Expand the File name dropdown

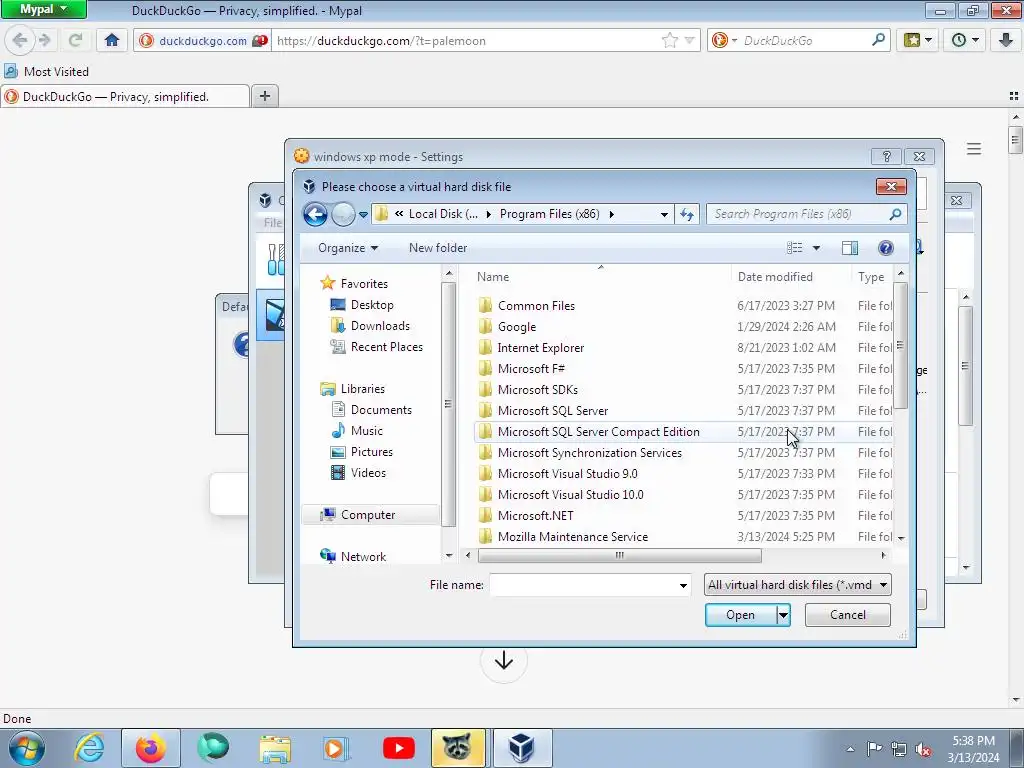pyautogui.click(x=683, y=585)
